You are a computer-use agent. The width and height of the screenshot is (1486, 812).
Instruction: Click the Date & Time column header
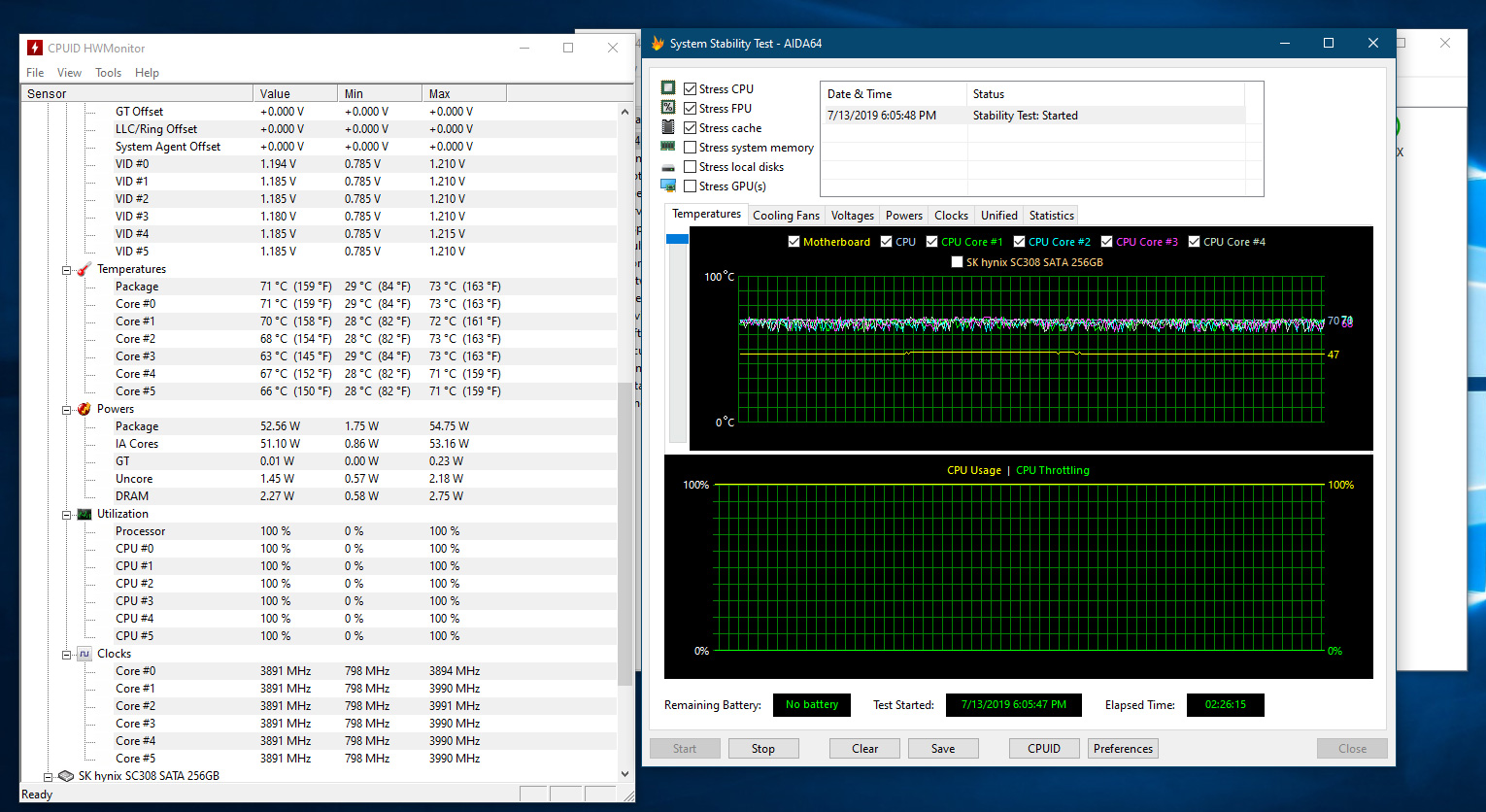tap(895, 94)
